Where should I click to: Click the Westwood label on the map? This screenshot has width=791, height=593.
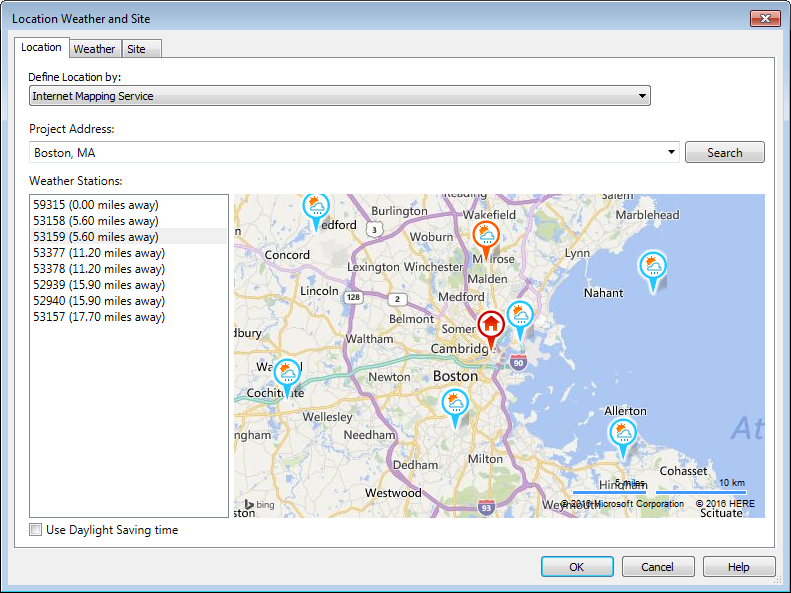393,493
